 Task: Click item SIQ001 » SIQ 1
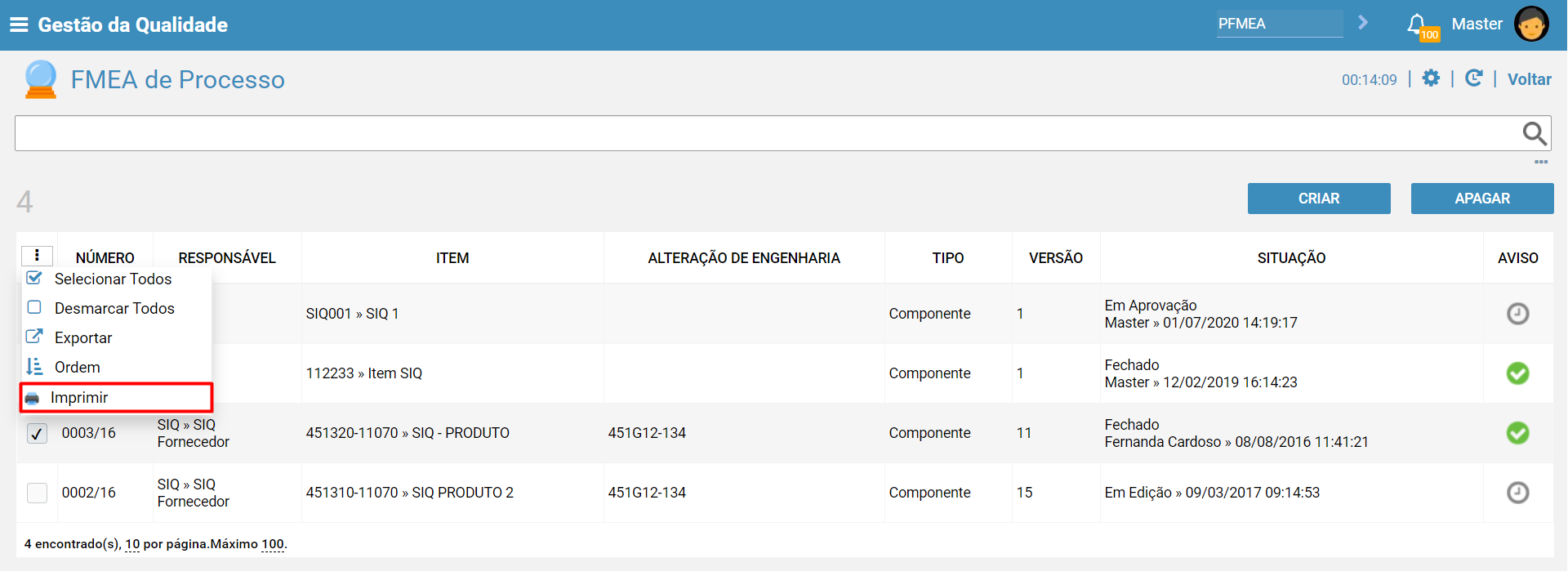[352, 314]
